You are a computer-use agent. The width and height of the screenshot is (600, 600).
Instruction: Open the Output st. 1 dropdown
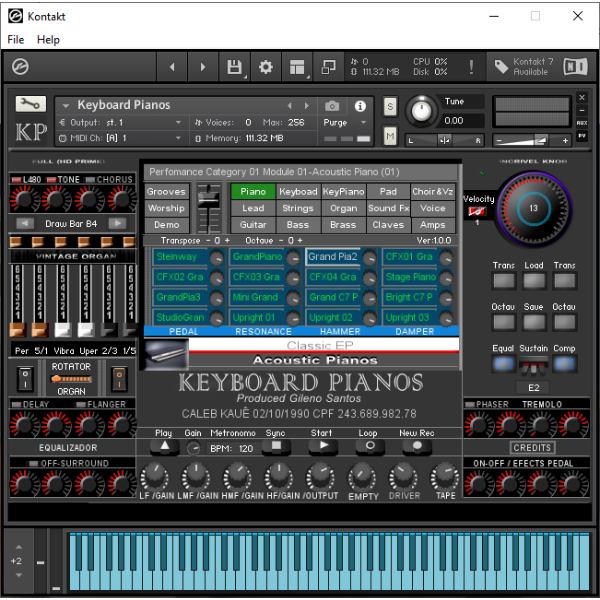[120, 122]
